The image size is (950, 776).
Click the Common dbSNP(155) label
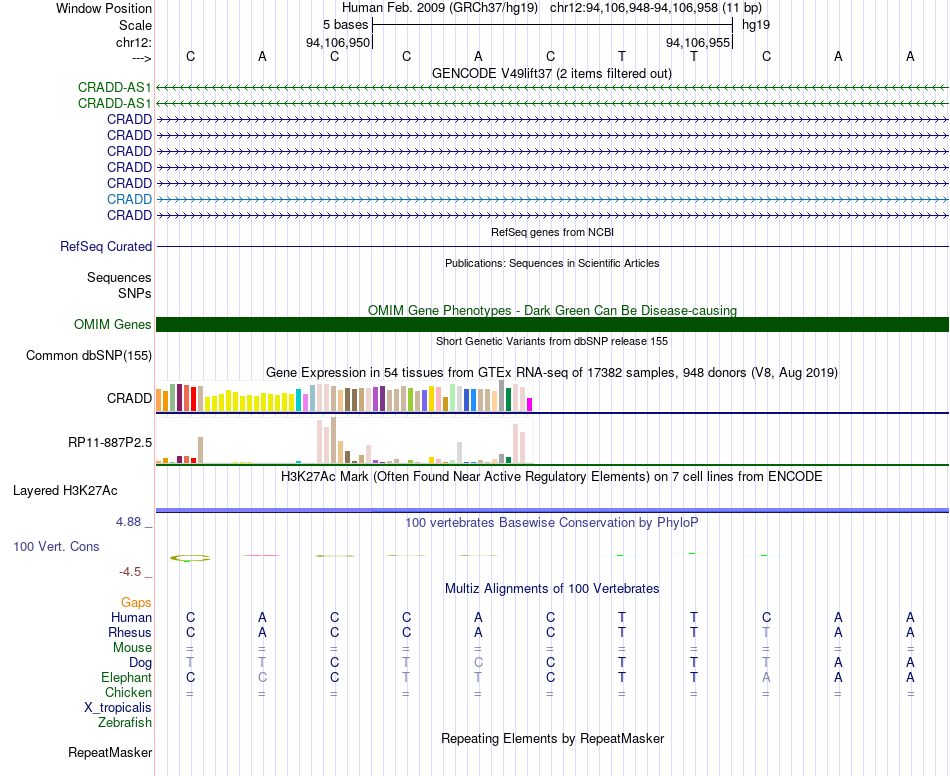click(88, 356)
